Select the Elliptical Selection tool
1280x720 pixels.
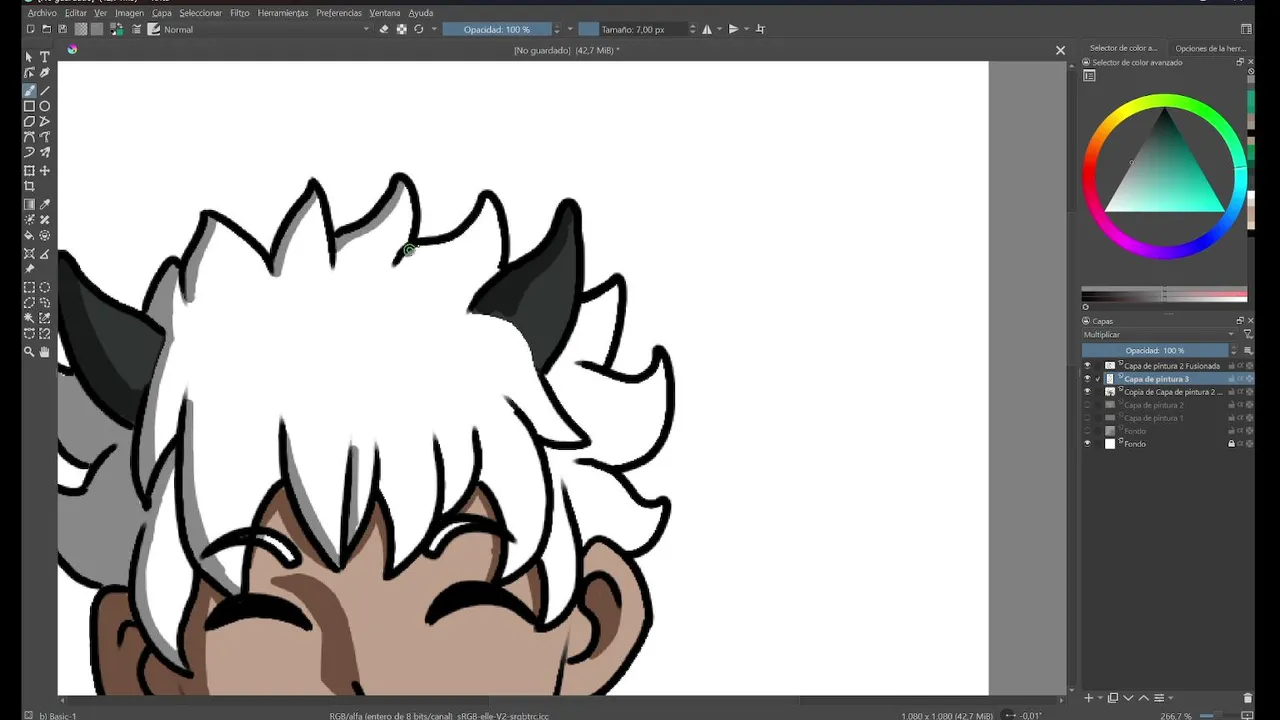(x=45, y=287)
